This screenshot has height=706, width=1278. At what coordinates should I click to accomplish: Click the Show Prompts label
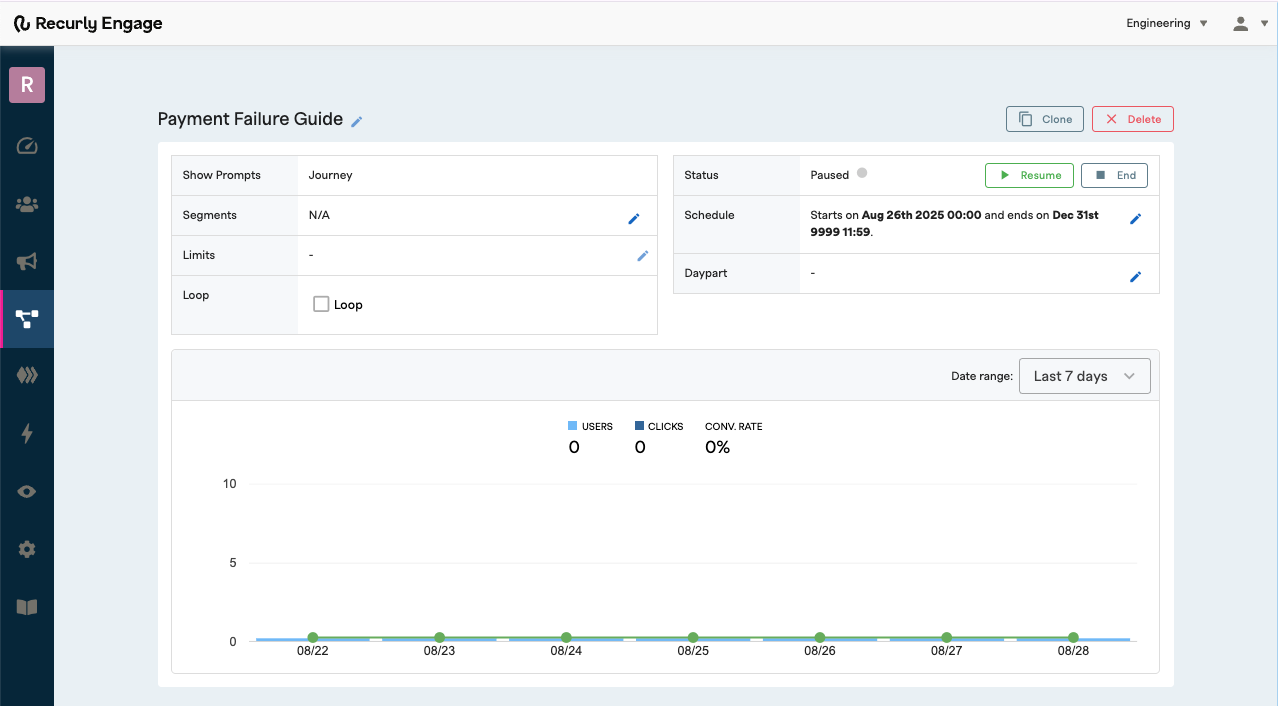pos(221,175)
